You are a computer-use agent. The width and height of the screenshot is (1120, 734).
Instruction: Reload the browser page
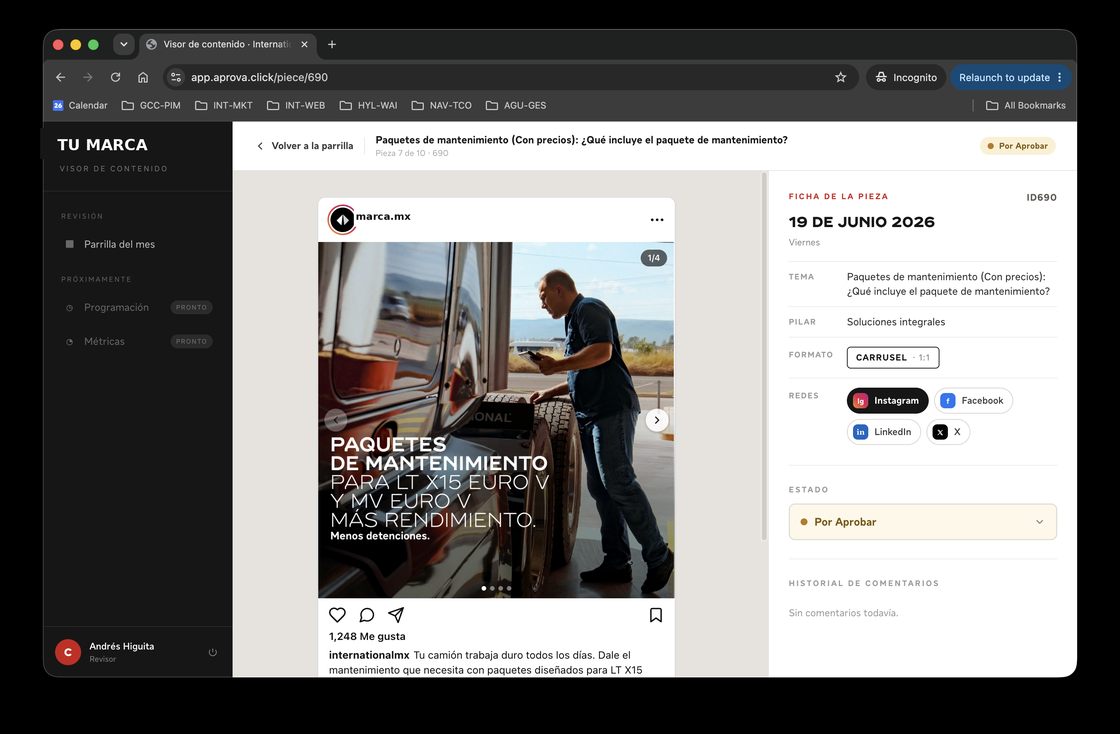(115, 77)
